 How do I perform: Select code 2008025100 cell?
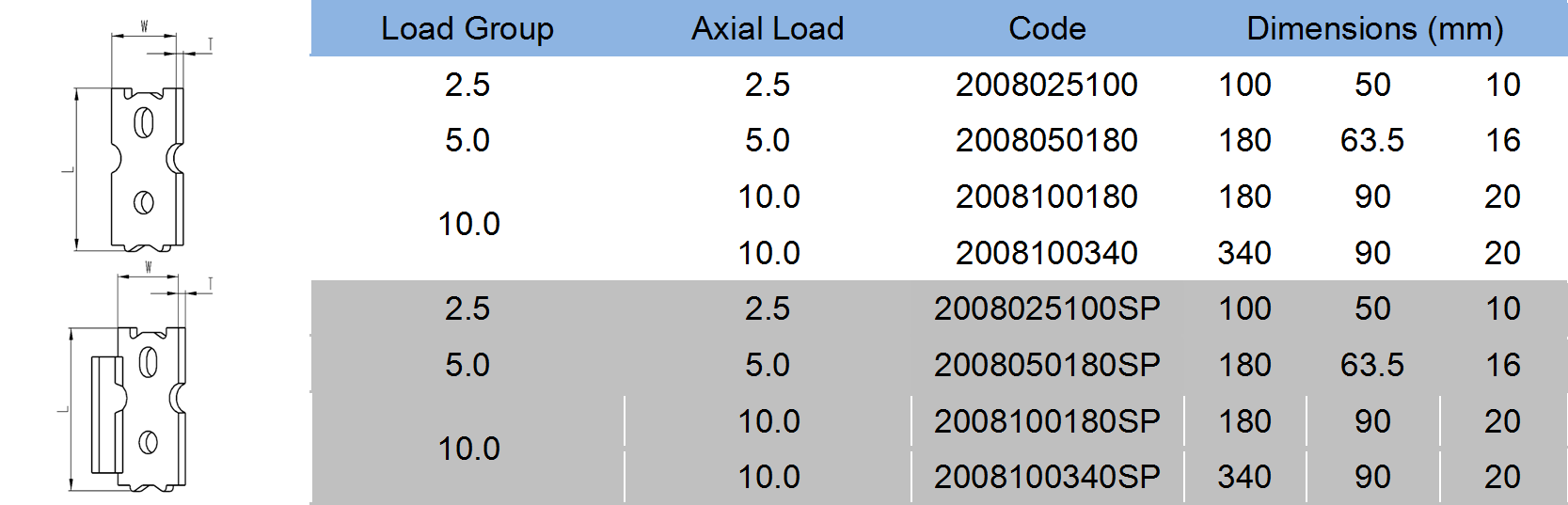tap(1047, 85)
